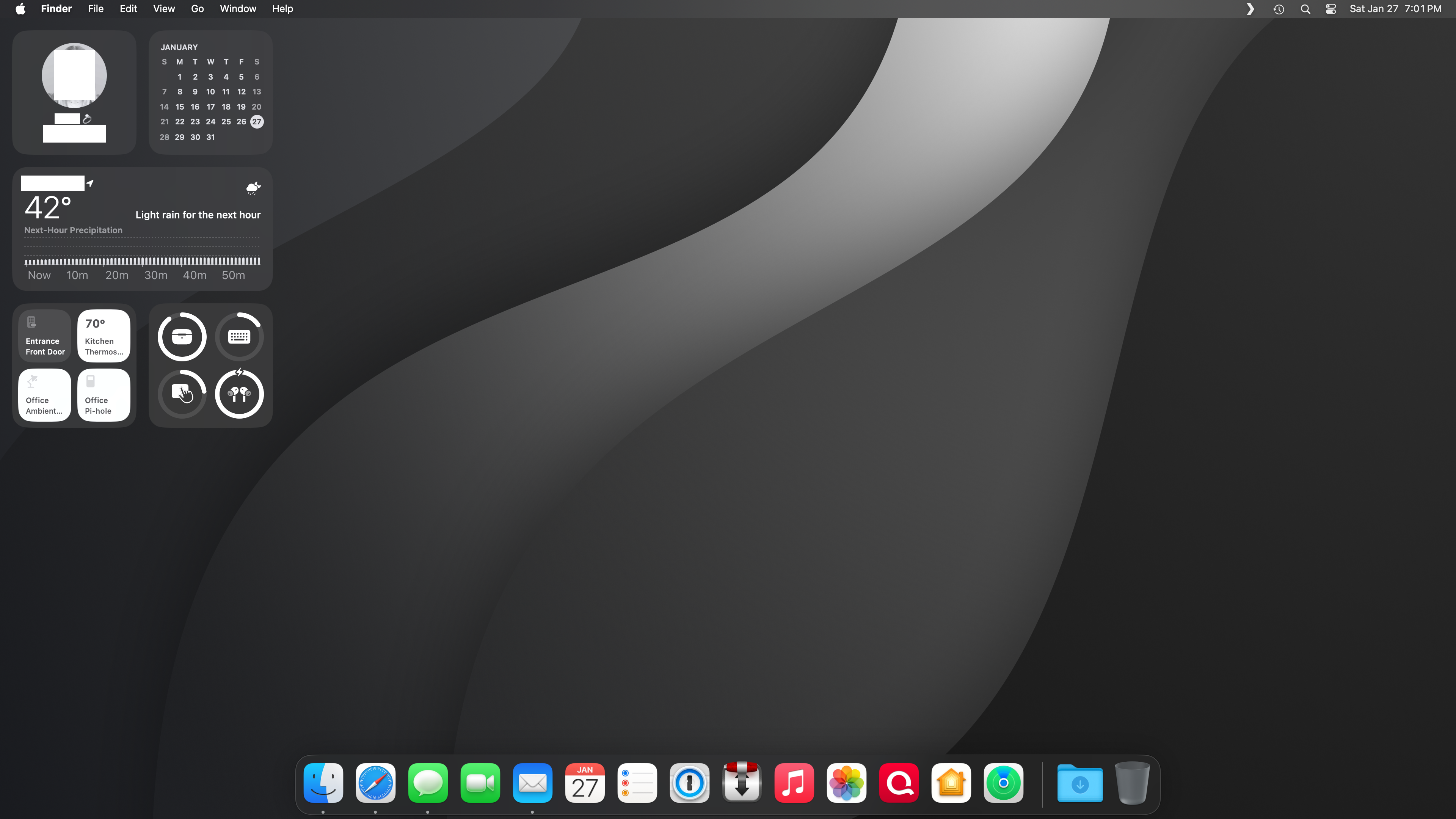Viewport: 1456px width, 819px height.
Task: Open the Go menu
Action: pos(197,9)
